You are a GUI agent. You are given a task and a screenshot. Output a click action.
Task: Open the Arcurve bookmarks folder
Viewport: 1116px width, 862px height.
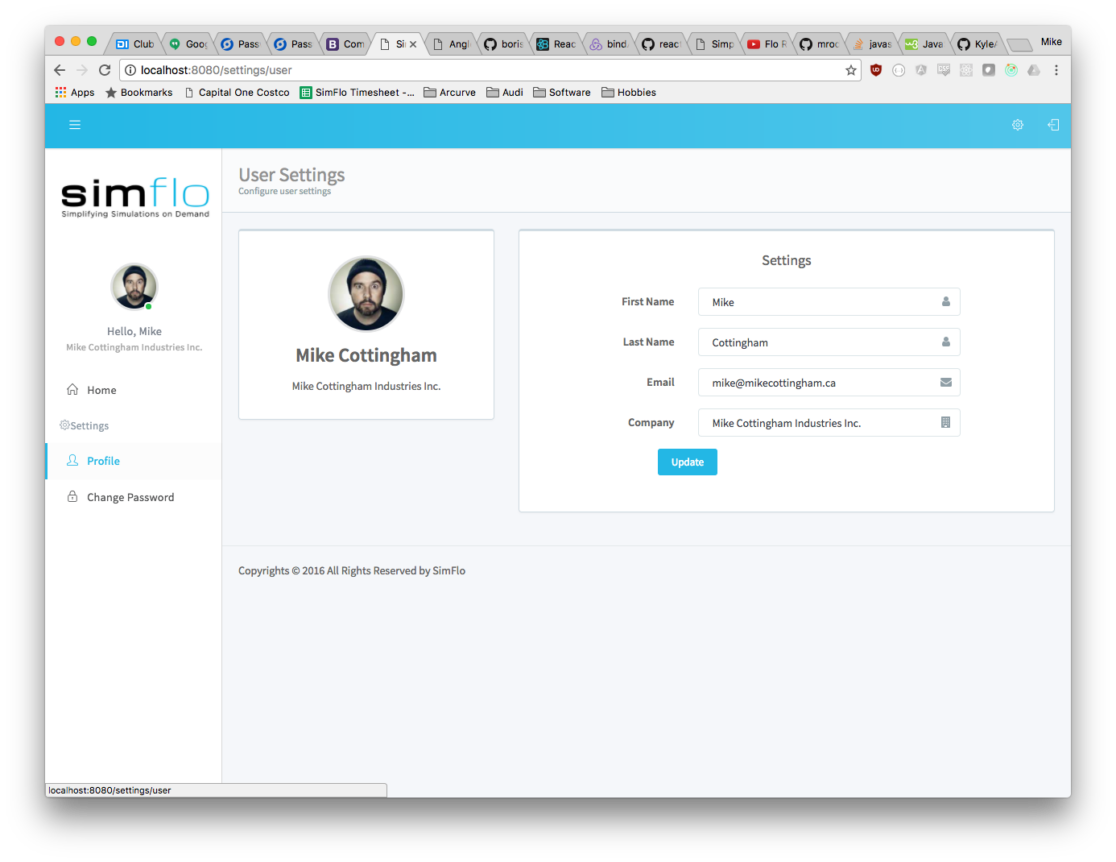click(x=449, y=92)
